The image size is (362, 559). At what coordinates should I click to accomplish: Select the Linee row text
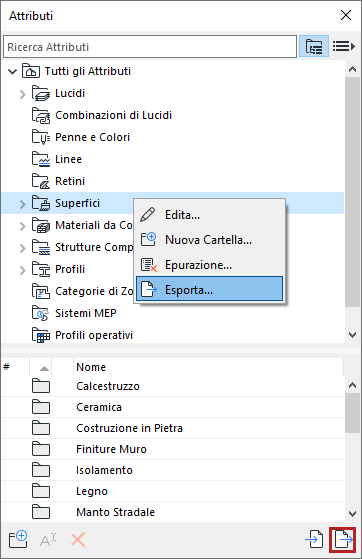coord(68,159)
